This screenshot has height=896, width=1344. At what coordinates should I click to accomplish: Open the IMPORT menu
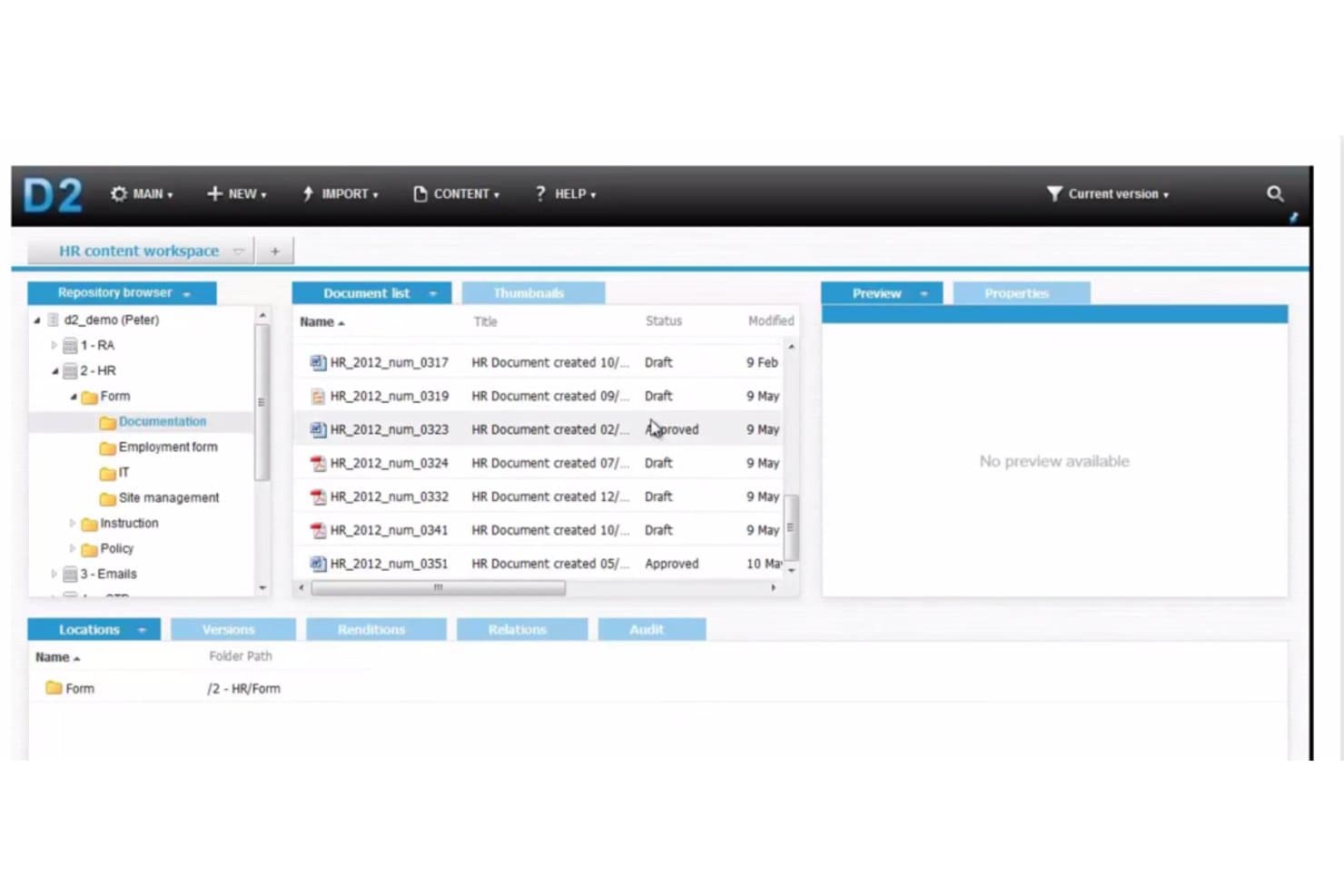click(340, 194)
